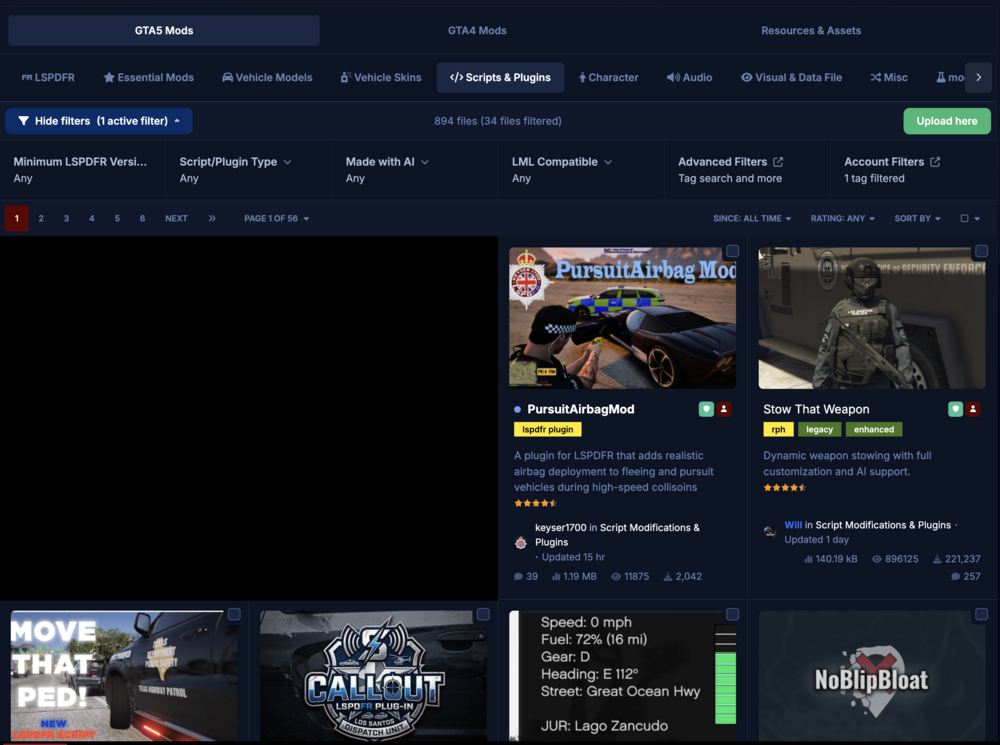The width and height of the screenshot is (1000, 745).
Task: Tick speed/fuel HUD card checkbox
Action: [732, 614]
